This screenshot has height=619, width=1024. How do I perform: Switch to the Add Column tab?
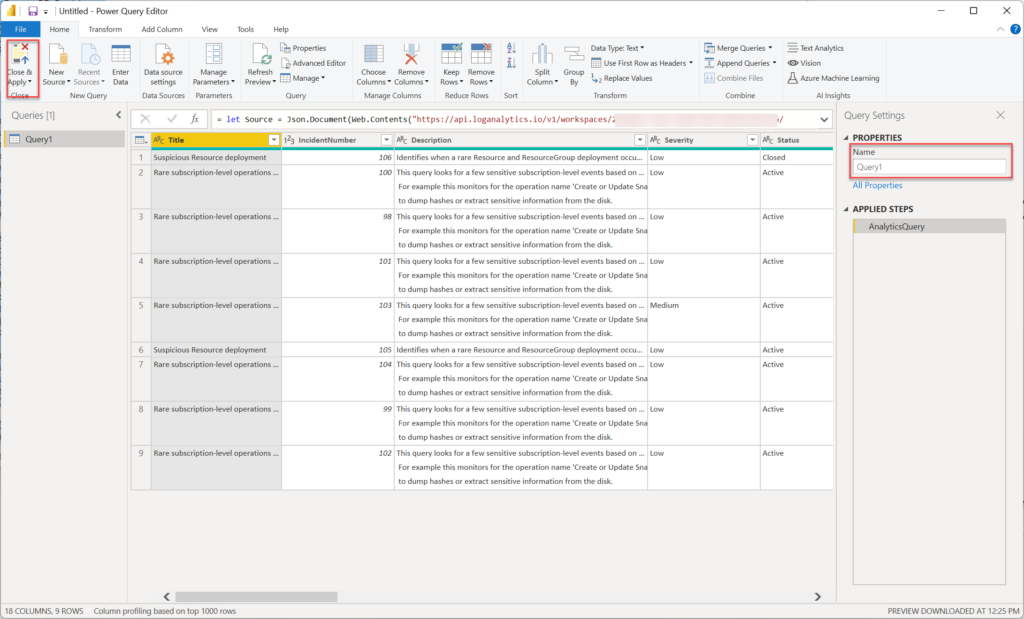(x=162, y=29)
